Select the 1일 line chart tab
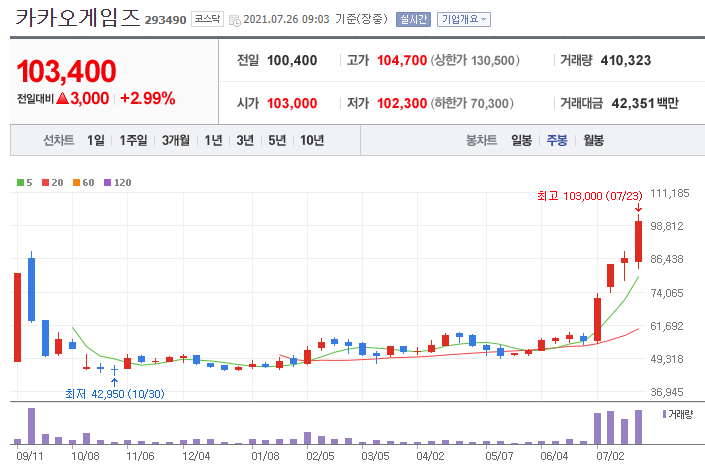705x471 pixels. coord(96,141)
